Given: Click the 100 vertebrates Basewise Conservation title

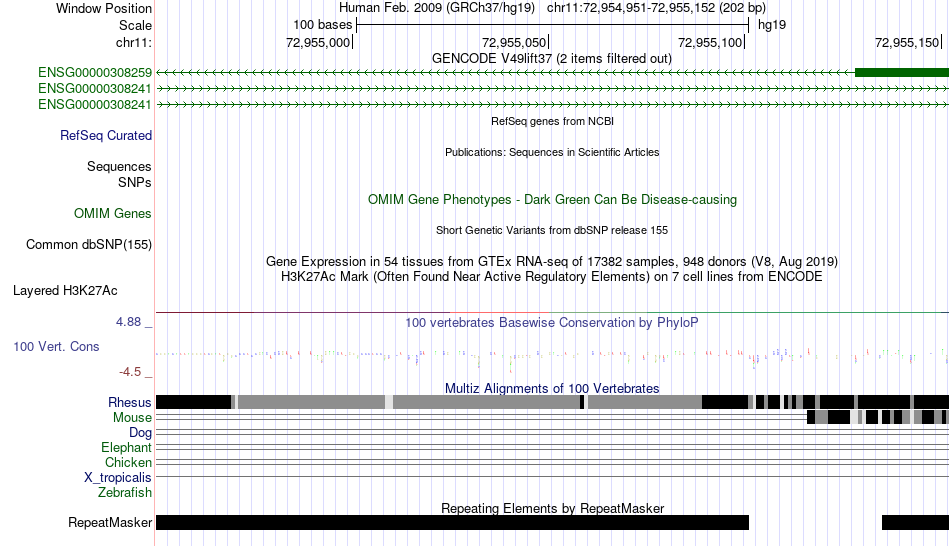Looking at the screenshot, I should pyautogui.click(x=552, y=322).
